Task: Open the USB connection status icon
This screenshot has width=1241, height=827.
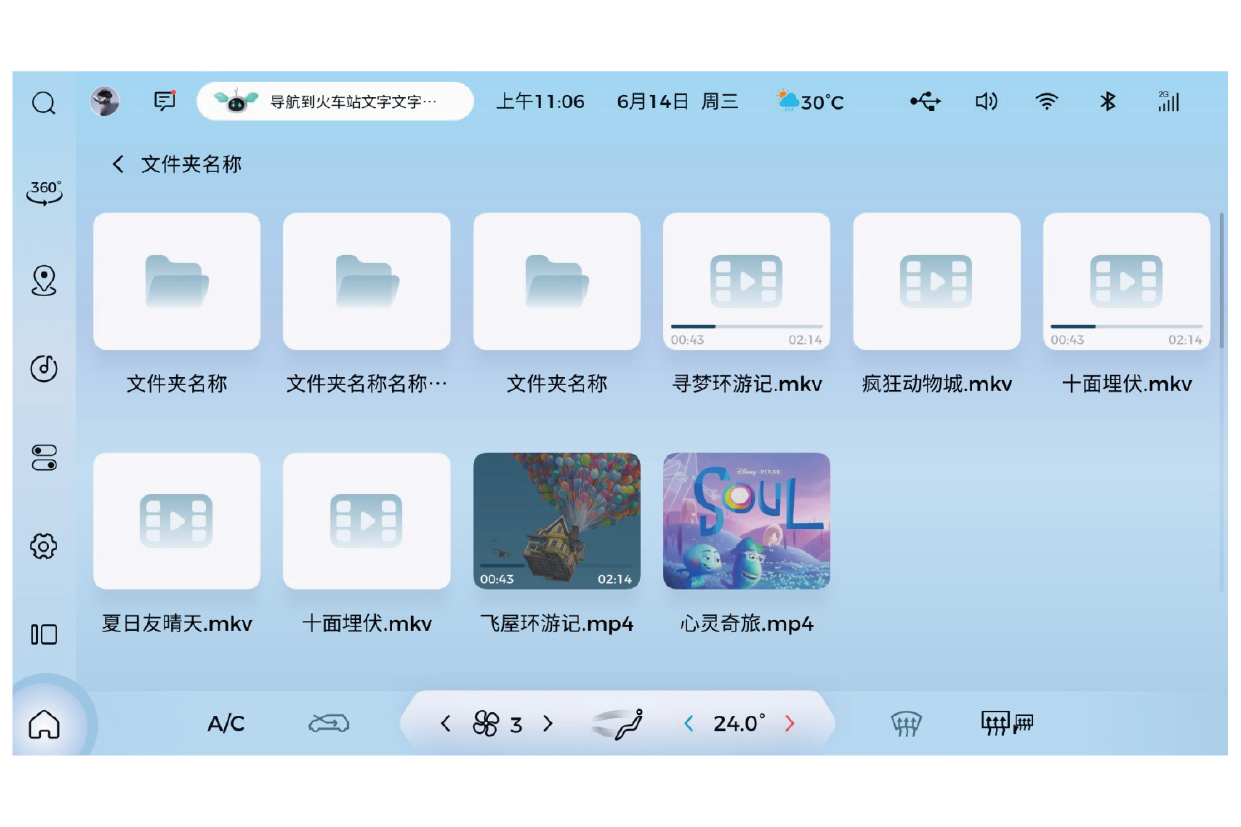Action: (x=925, y=101)
